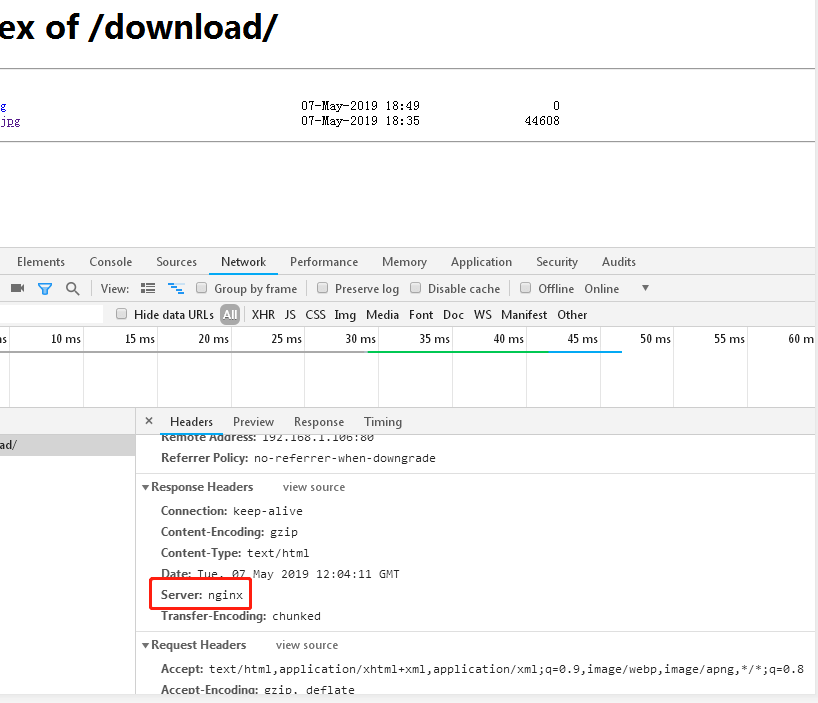The height and width of the screenshot is (703, 818).
Task: Click the 30 ms timeline marker
Action: click(x=360, y=339)
